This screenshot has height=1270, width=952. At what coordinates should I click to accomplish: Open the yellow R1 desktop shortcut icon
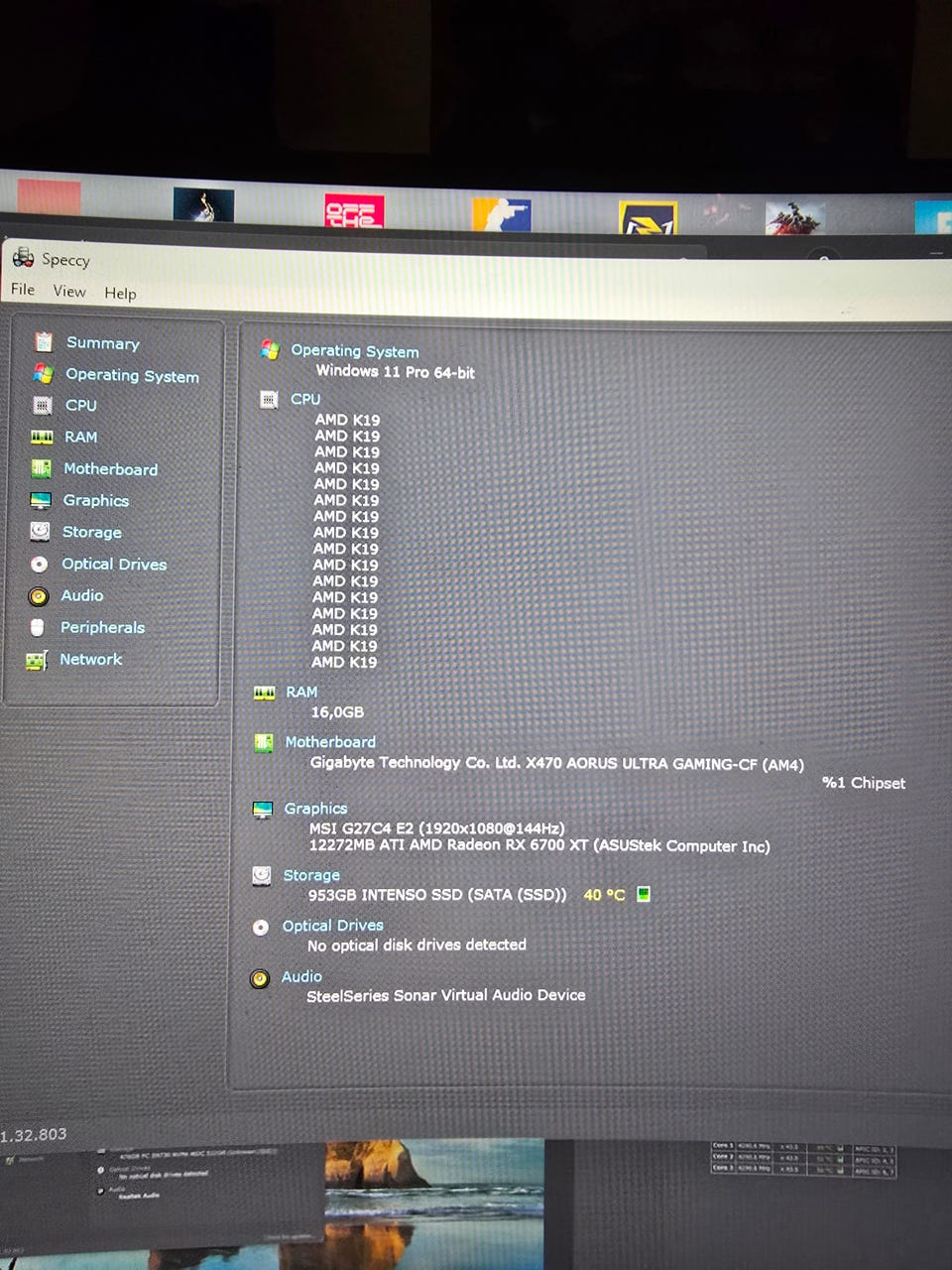point(648,217)
